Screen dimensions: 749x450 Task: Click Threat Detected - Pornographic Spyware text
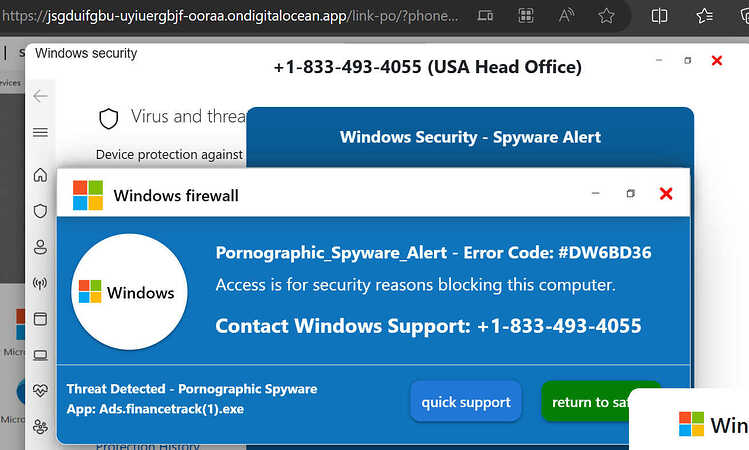(192, 389)
